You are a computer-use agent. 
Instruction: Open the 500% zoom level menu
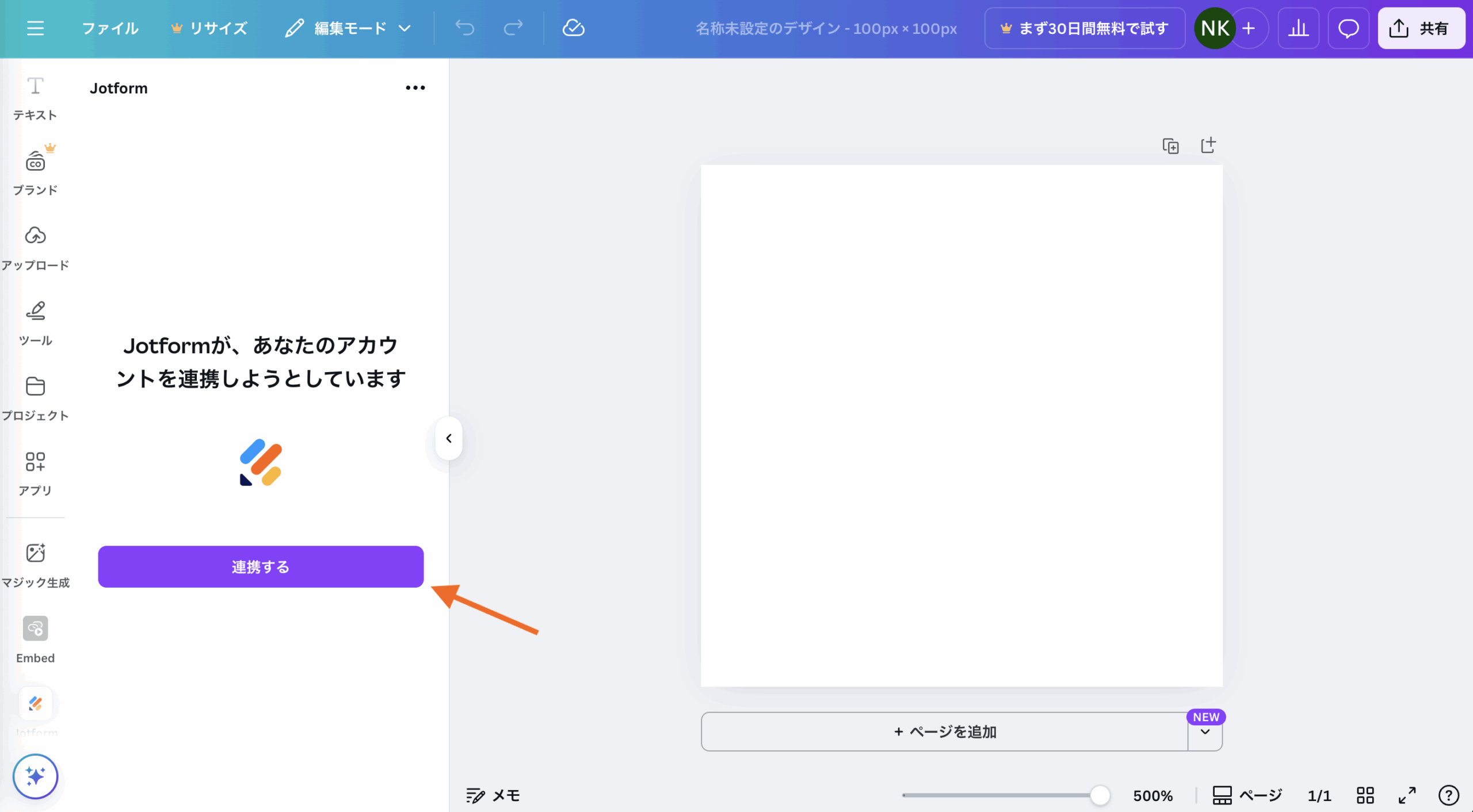[x=1153, y=795]
